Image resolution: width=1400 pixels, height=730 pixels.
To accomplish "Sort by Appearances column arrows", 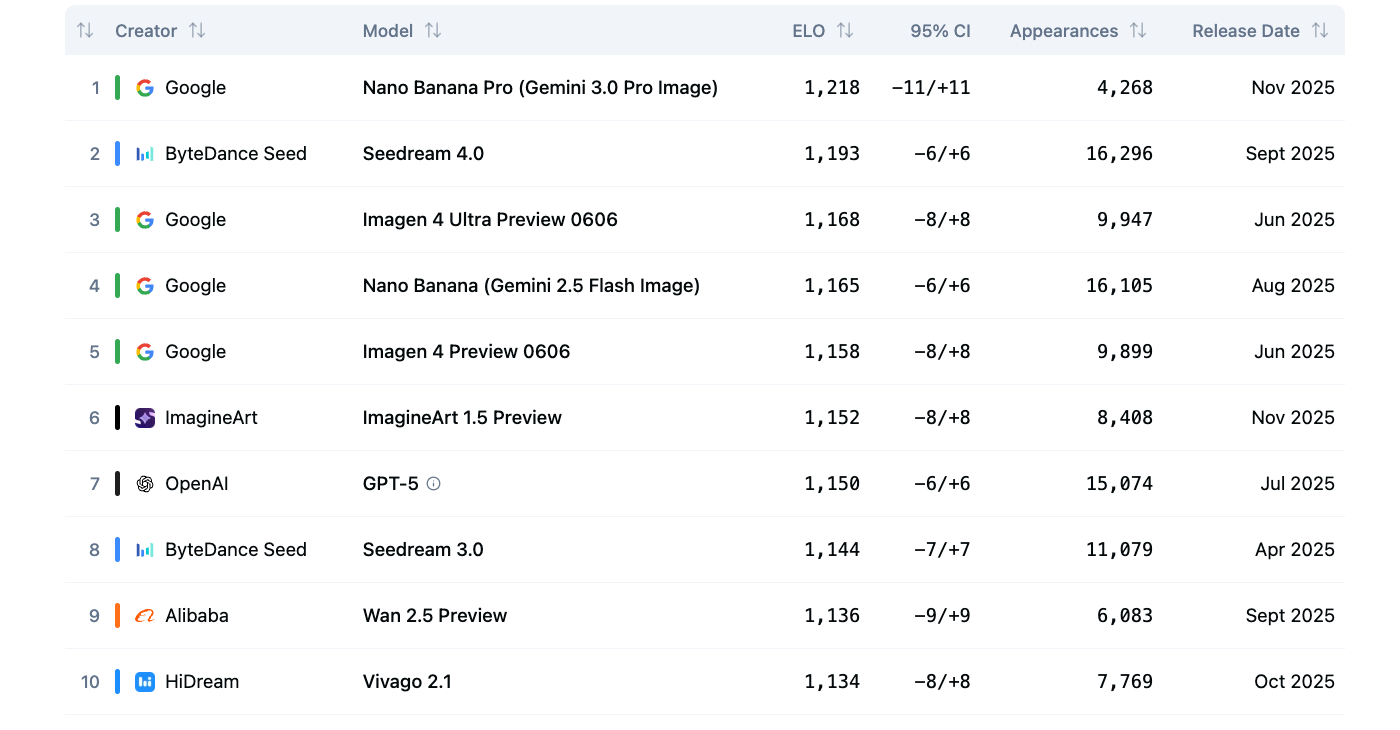I will (1138, 31).
